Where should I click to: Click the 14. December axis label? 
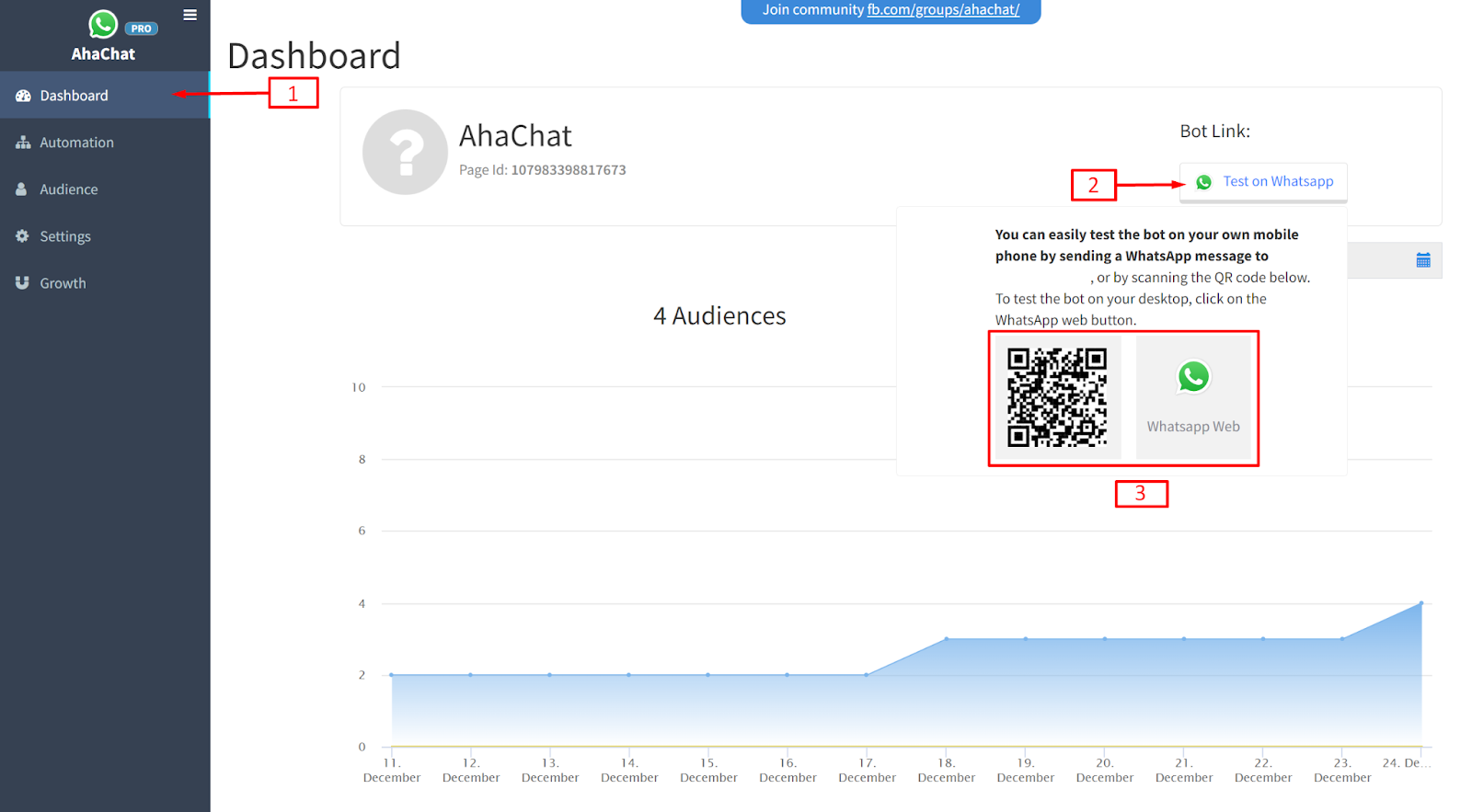tap(629, 771)
